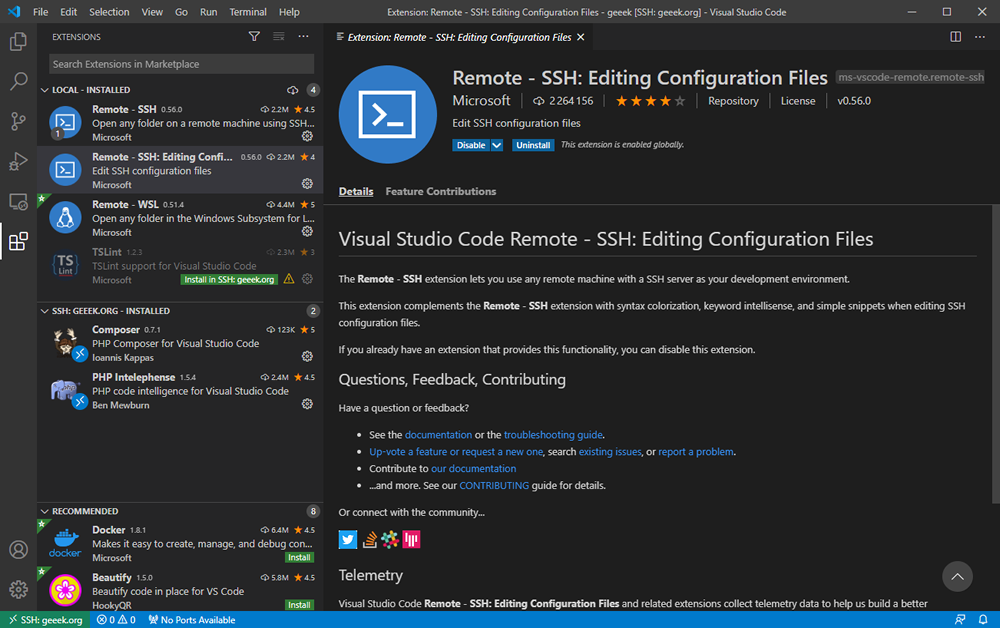Open the Explorer view in activity bar
Viewport: 1000px width, 628px height.
tap(18, 42)
